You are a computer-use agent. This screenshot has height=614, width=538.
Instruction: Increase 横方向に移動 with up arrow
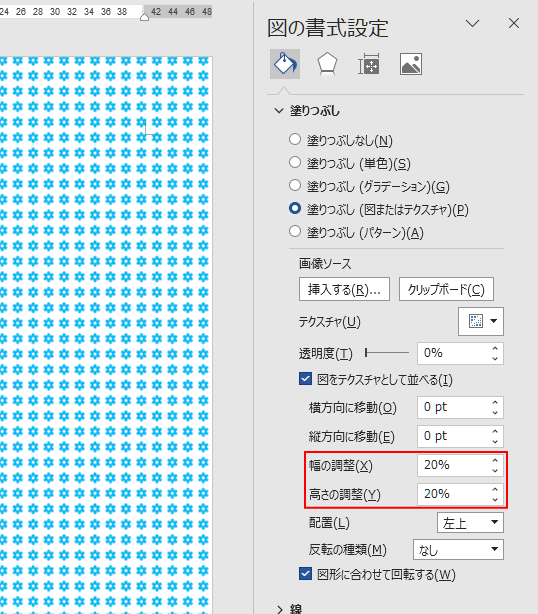point(495,402)
